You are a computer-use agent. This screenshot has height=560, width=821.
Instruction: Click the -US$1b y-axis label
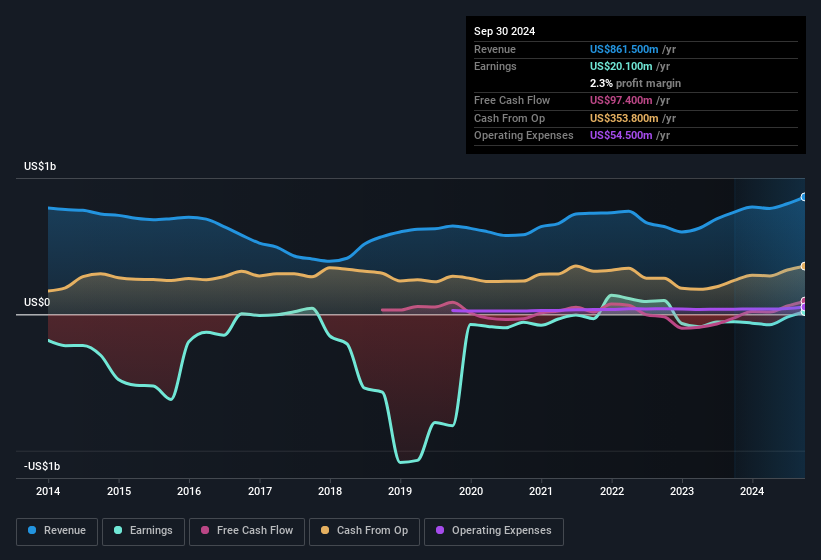point(42,466)
